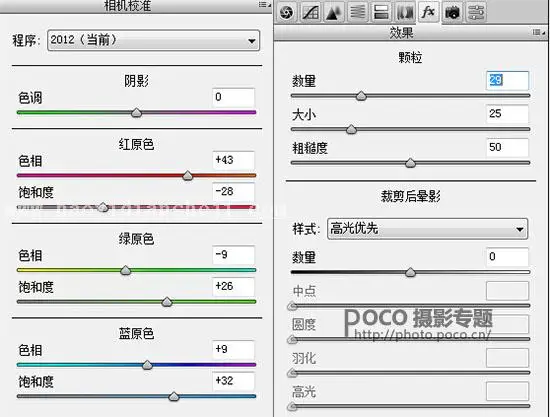Open the Presets sliders icon tab
Image resolution: width=550 pixels, height=417 pixels.
(x=476, y=12)
